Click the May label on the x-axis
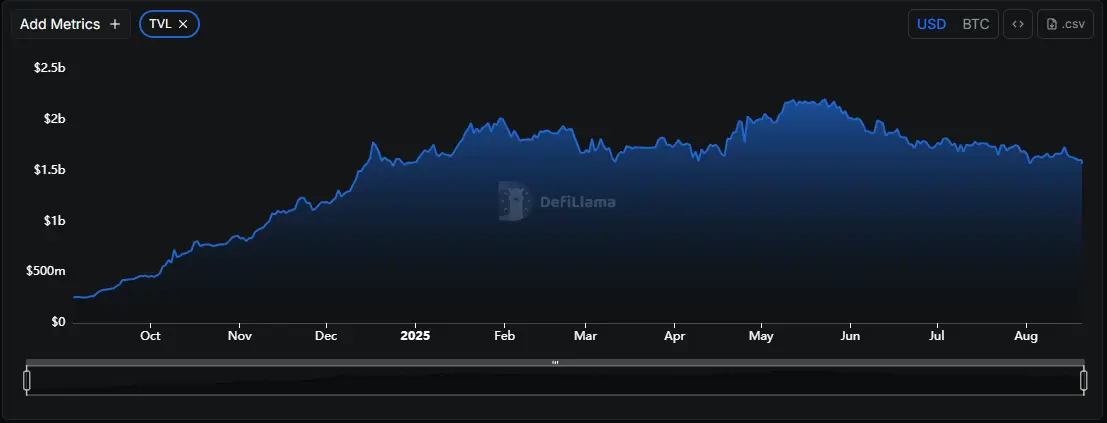The width and height of the screenshot is (1107, 423). pos(761,337)
